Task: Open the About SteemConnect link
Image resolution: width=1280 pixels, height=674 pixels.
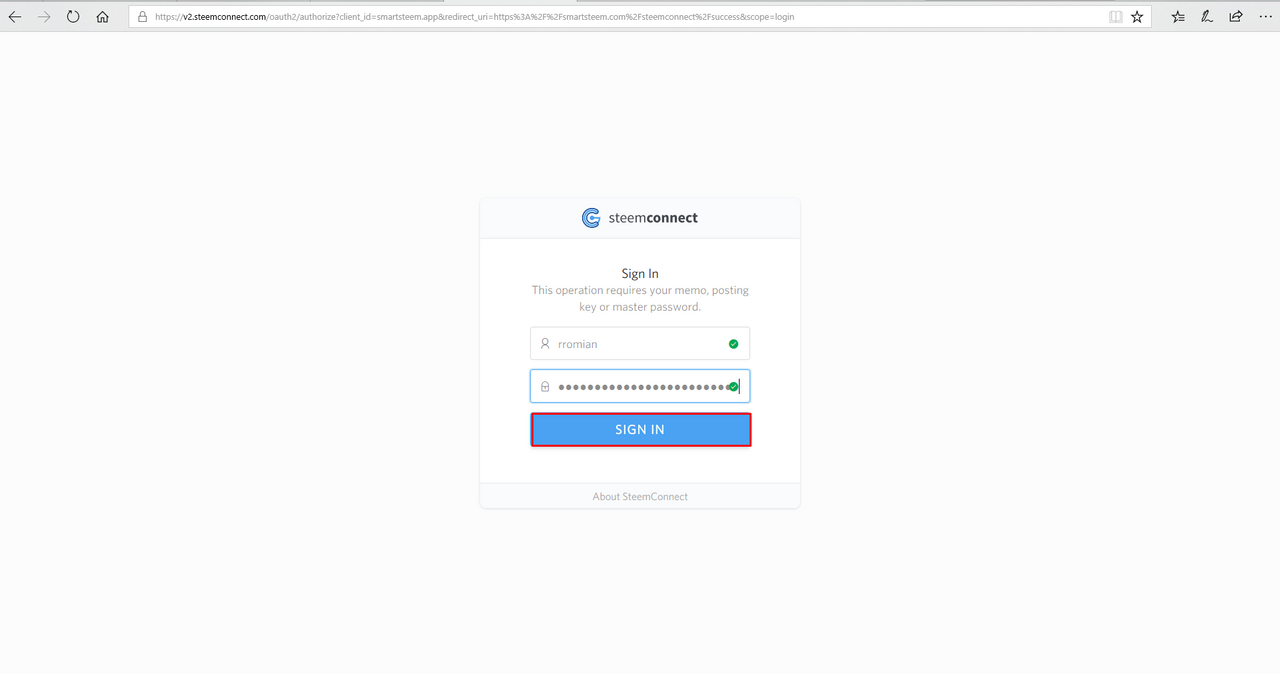Action: (x=640, y=496)
